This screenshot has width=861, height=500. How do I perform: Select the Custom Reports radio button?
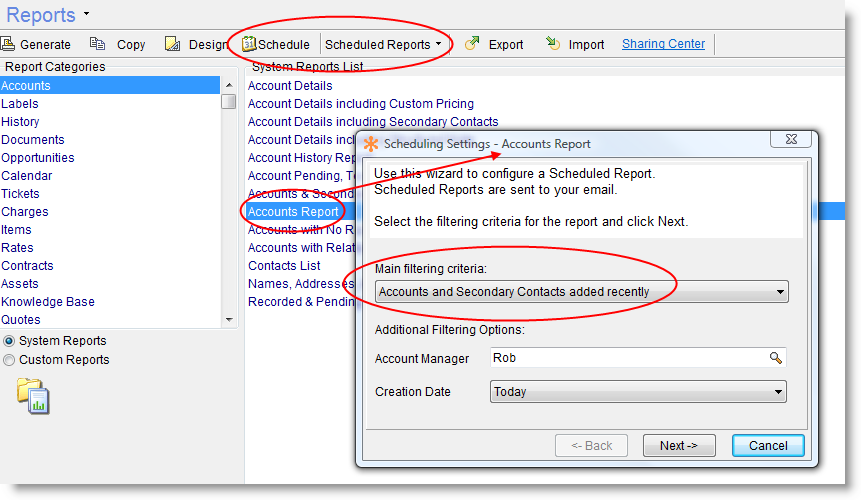[9, 360]
